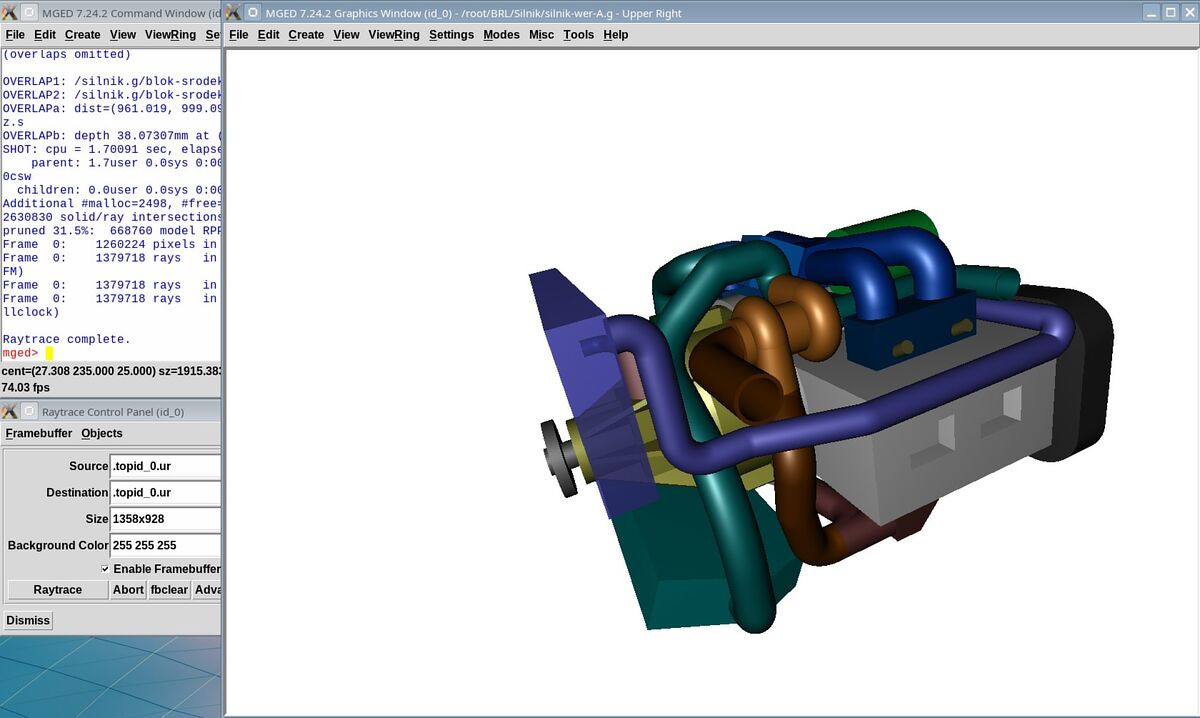Open the ViewRing menu in Command Window
The width and height of the screenshot is (1200, 718).
click(x=170, y=34)
